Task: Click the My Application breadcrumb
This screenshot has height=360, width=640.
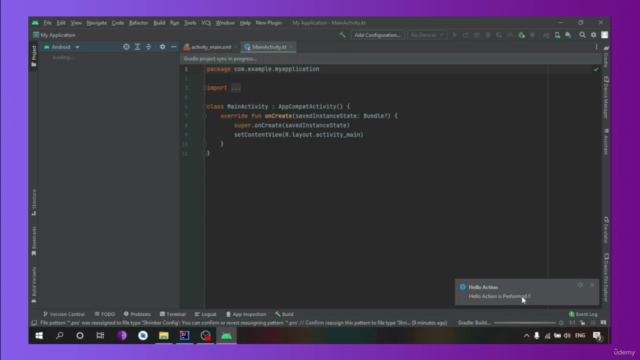Action: tap(54, 35)
